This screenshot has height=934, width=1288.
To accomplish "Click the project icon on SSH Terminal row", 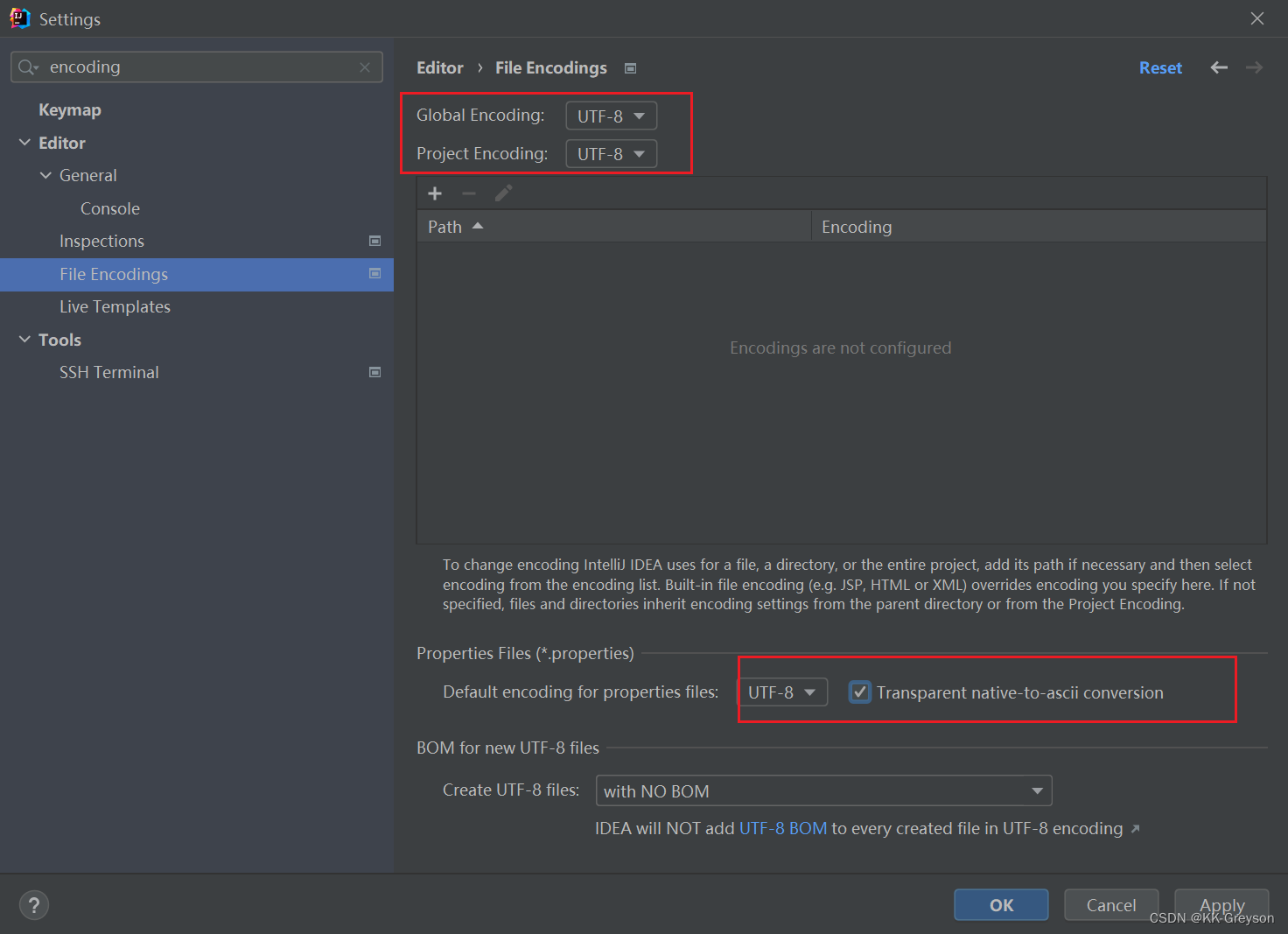I will [x=374, y=372].
